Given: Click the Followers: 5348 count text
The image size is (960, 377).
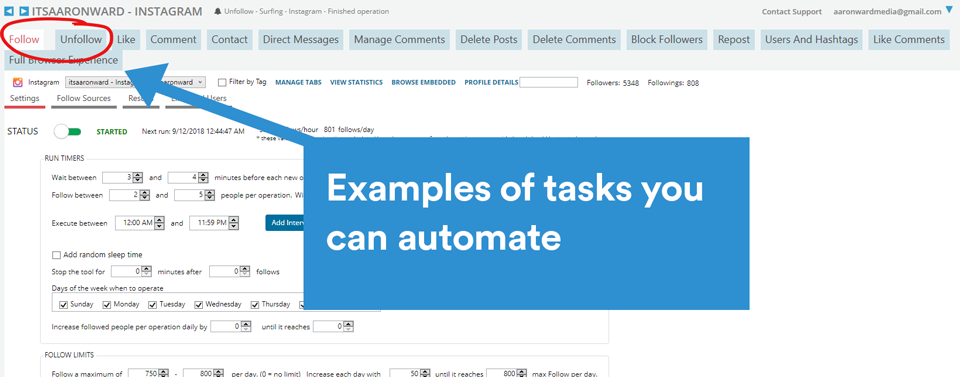Looking at the screenshot, I should point(613,83).
